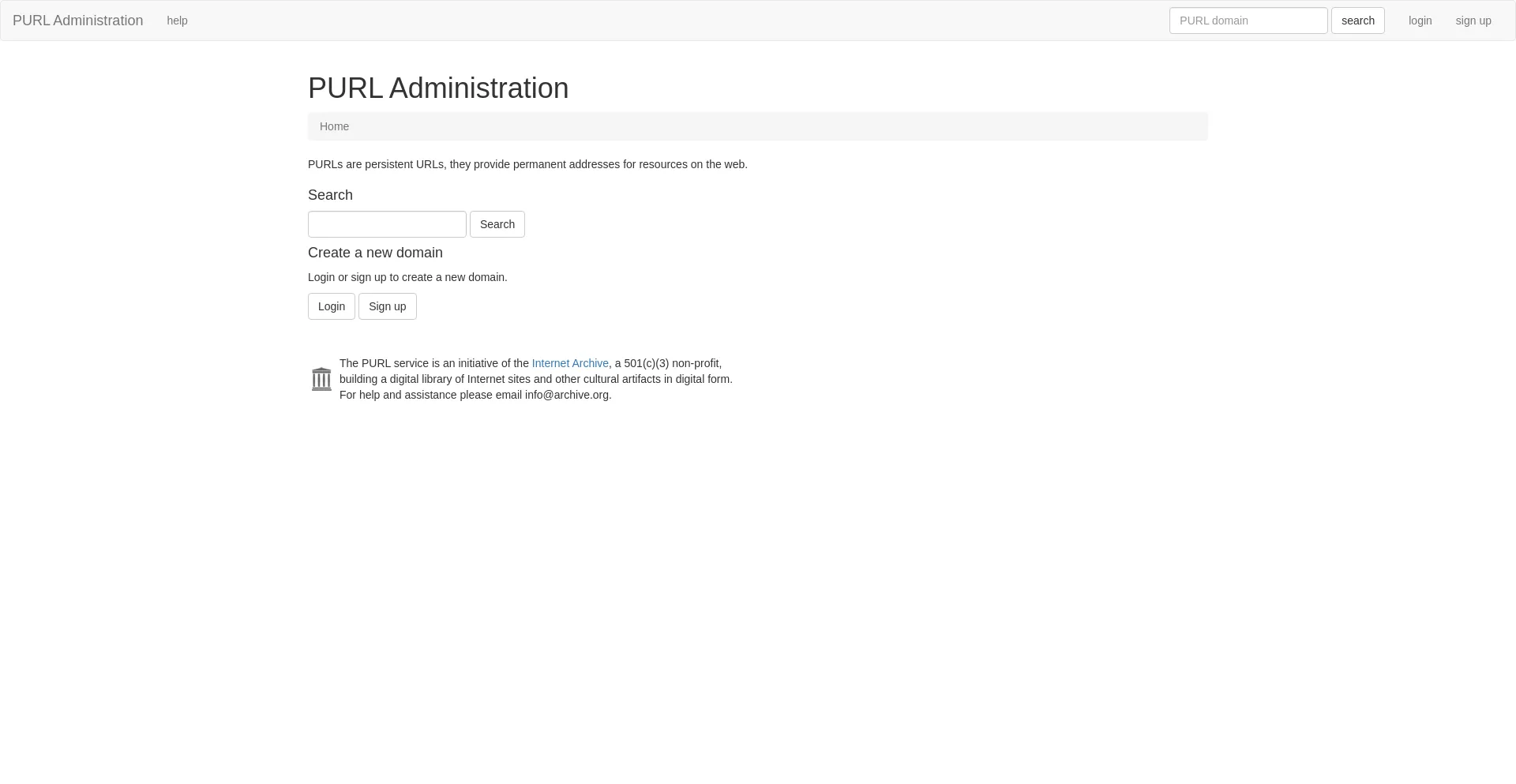Viewport: 1516px width, 784px height.
Task: Click the Login button under Create domain
Action: click(332, 306)
